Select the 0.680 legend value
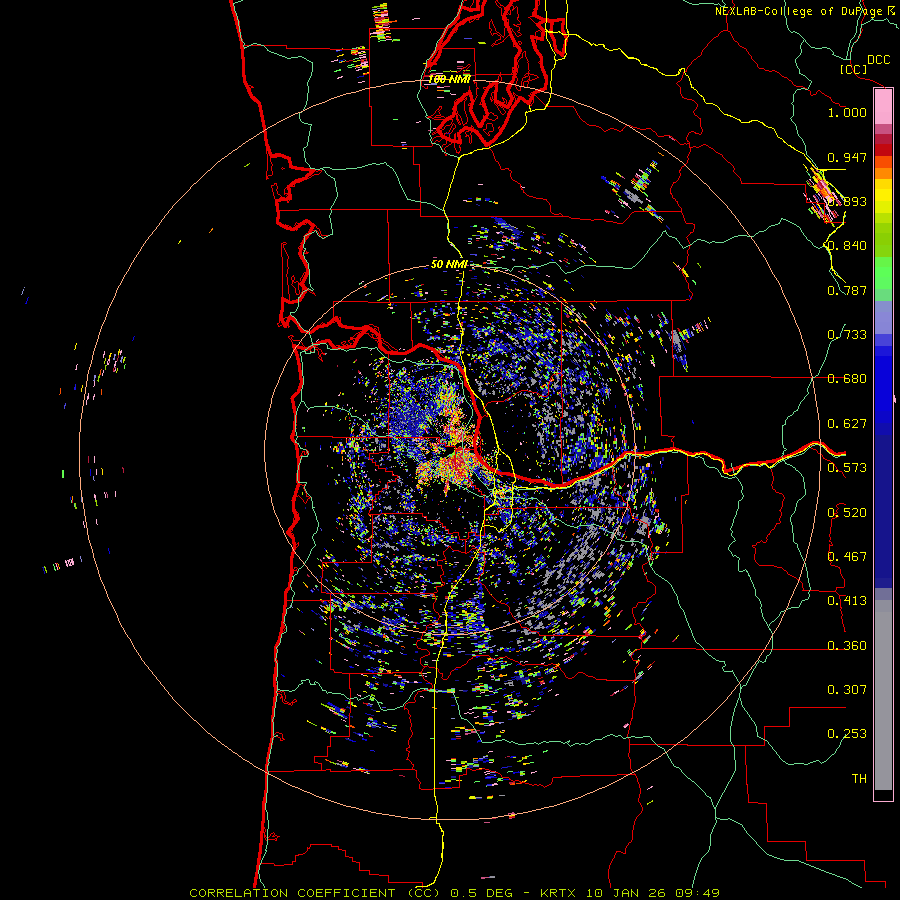This screenshot has width=900, height=900. 847,379
